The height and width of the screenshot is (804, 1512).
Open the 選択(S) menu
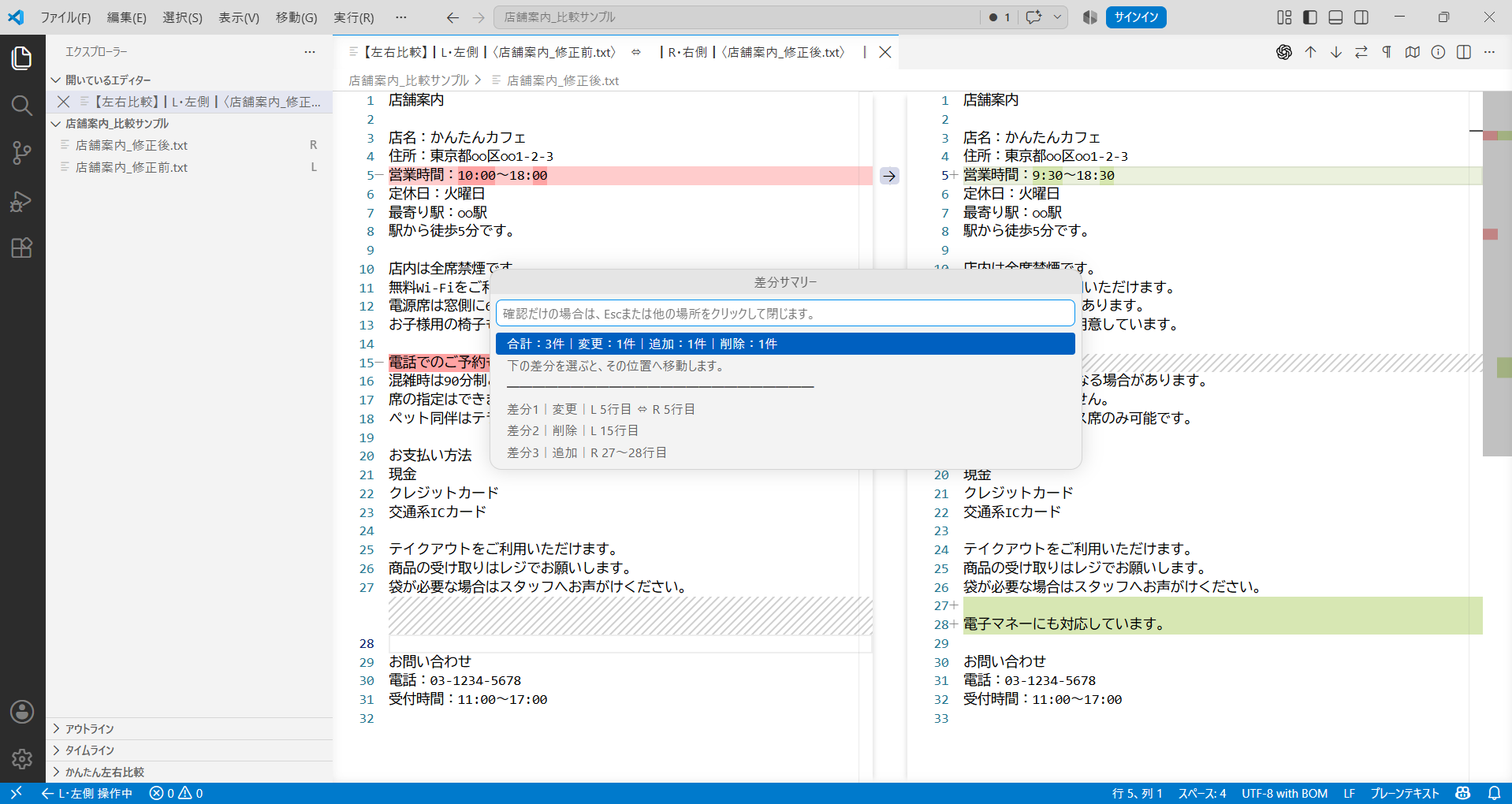click(x=182, y=17)
